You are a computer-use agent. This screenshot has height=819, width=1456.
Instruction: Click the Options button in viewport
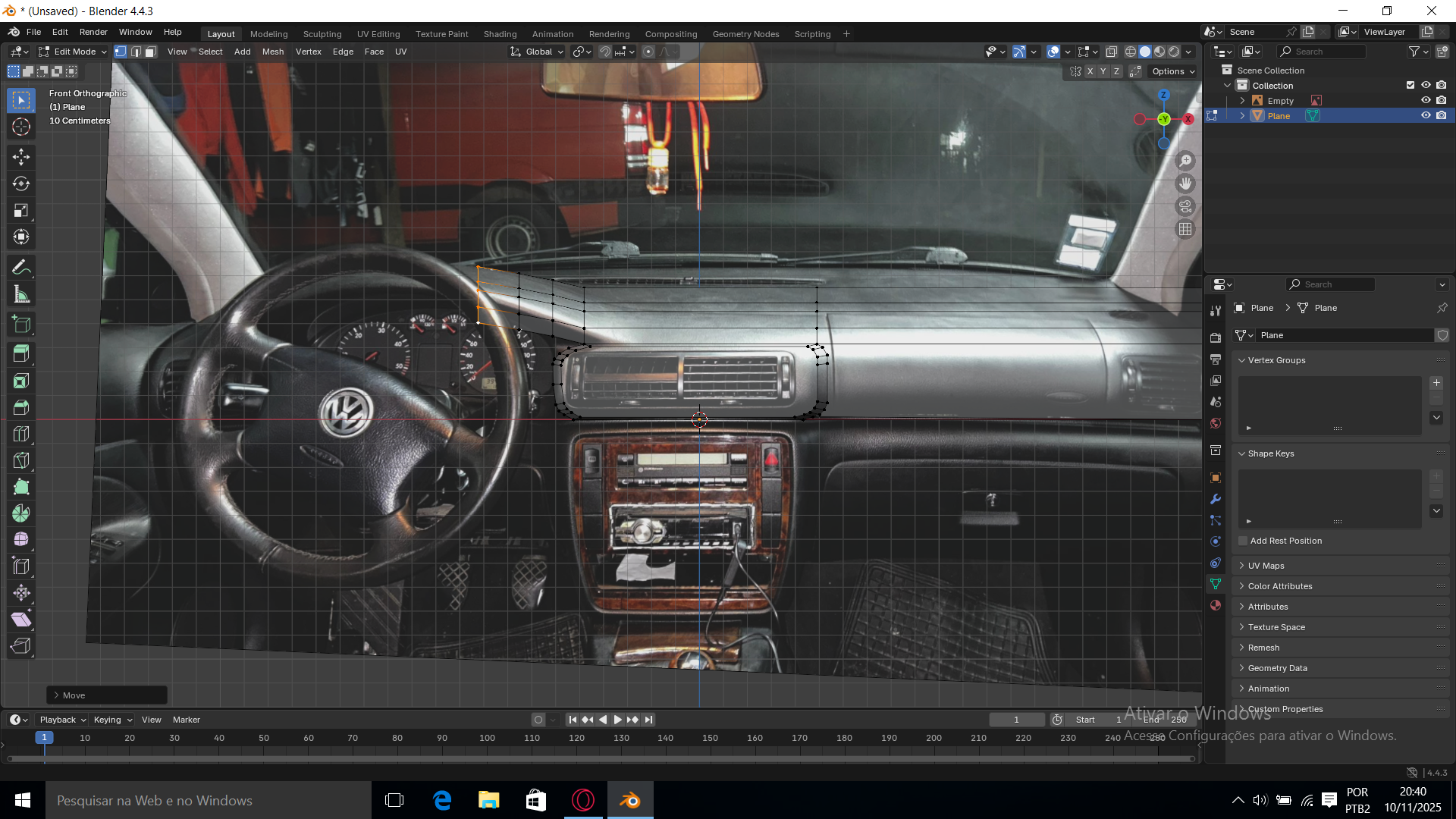(x=1173, y=71)
